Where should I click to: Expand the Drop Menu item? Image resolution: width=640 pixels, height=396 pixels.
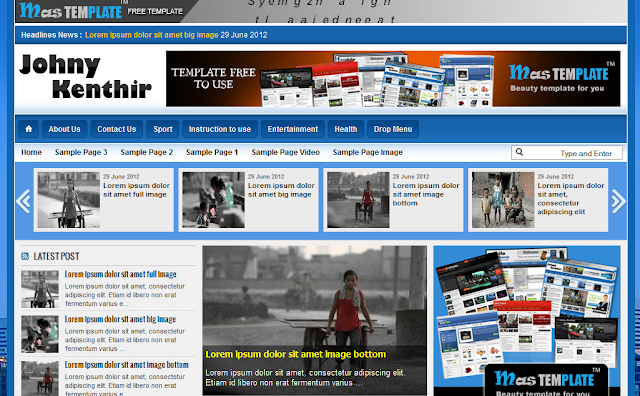[x=393, y=129]
